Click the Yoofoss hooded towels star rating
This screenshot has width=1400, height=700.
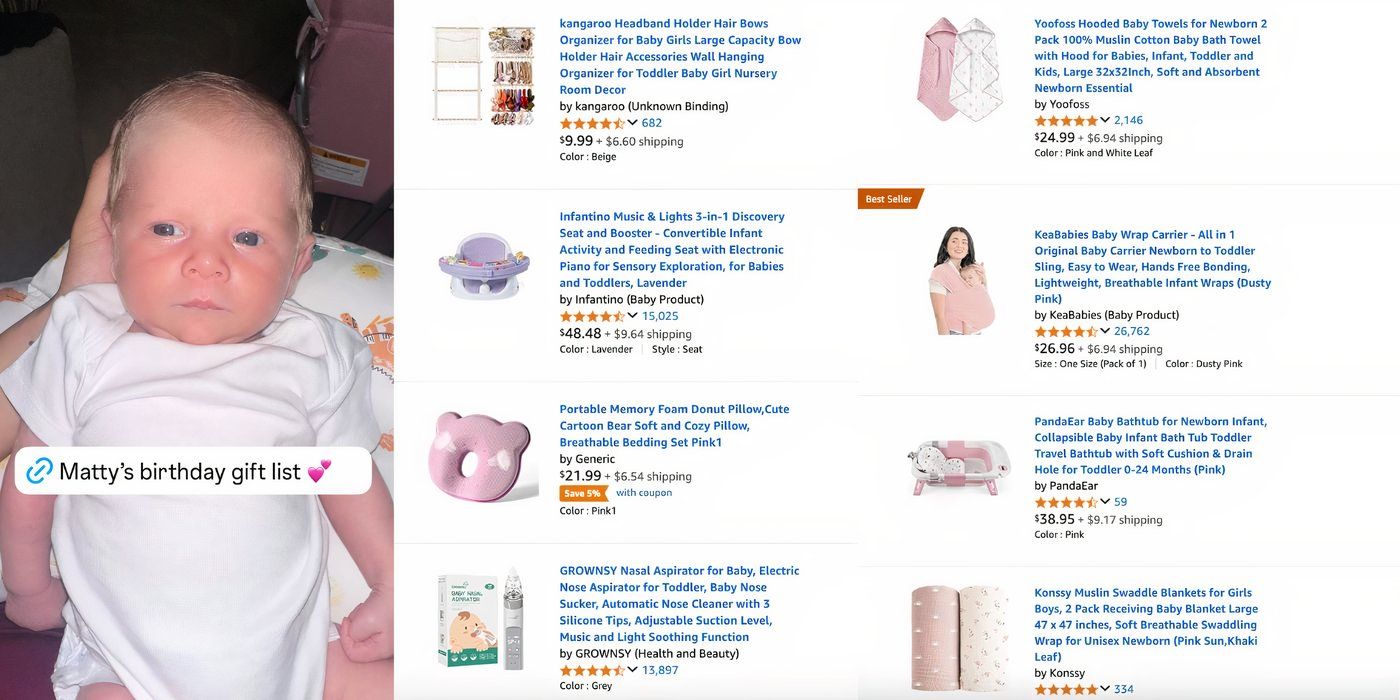pos(1066,120)
